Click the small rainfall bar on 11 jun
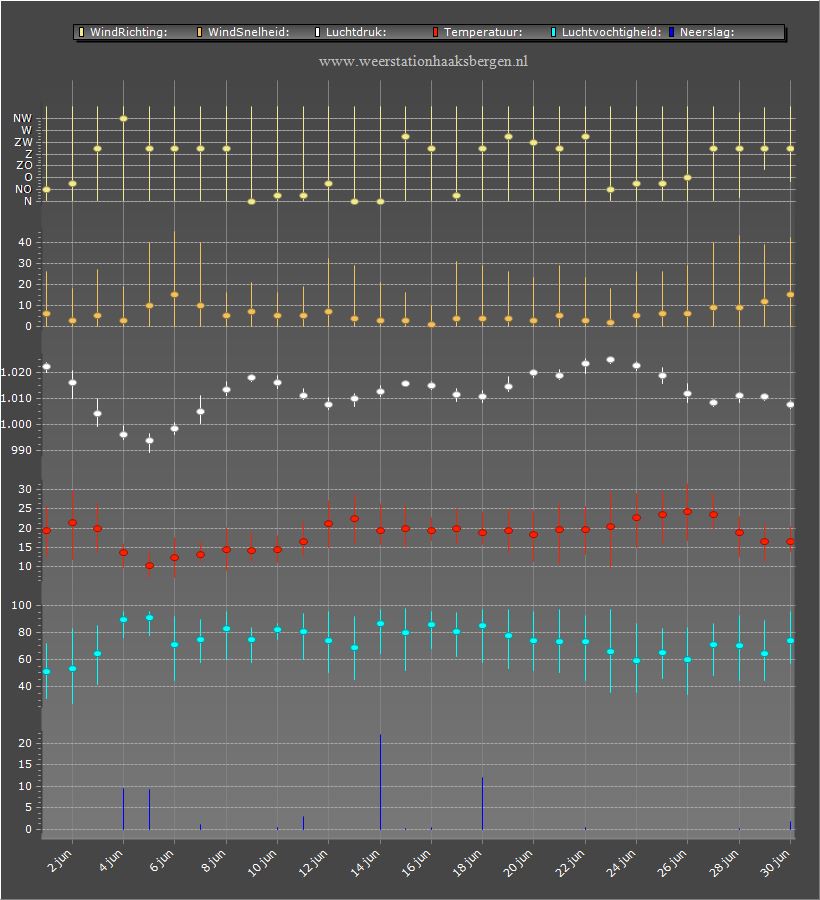 303,823
